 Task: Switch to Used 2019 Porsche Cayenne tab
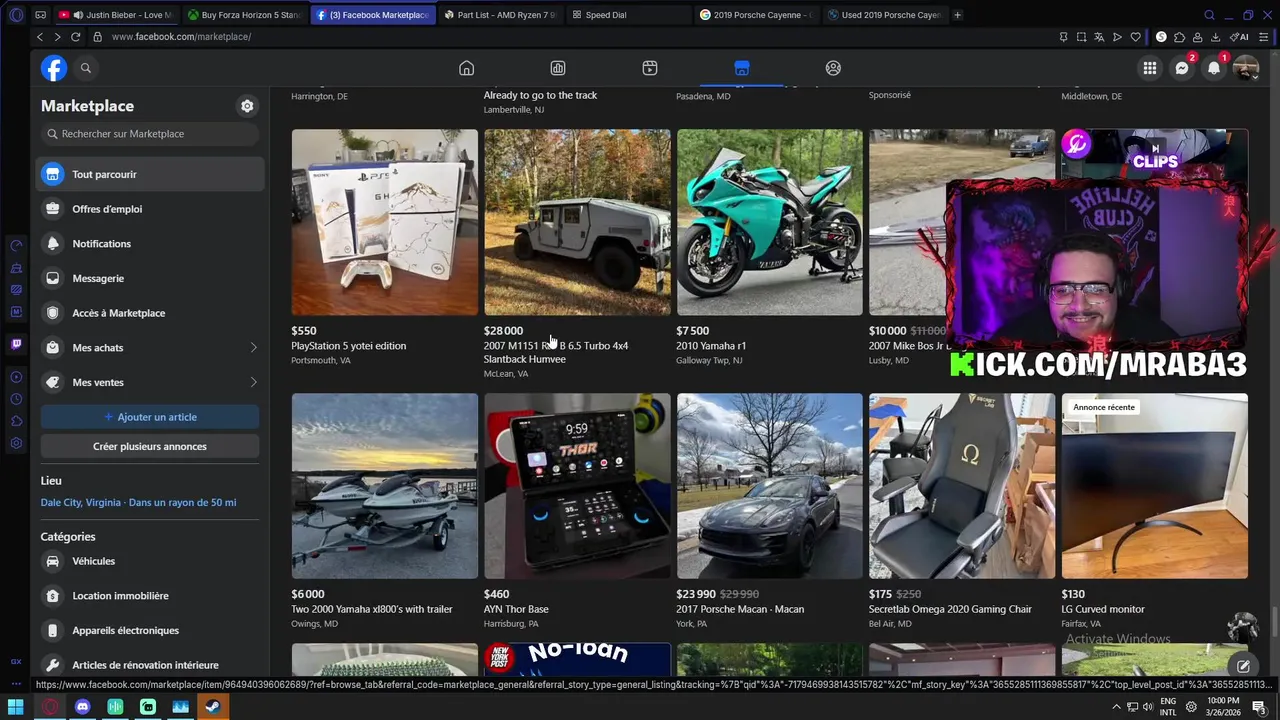(885, 15)
